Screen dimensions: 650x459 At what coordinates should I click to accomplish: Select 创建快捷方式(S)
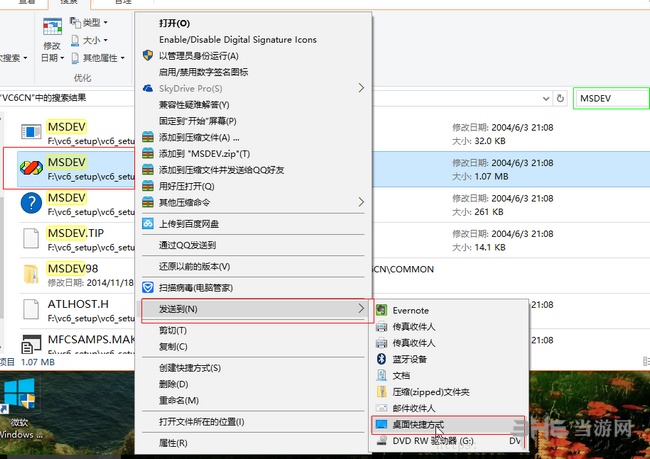[x=190, y=368]
